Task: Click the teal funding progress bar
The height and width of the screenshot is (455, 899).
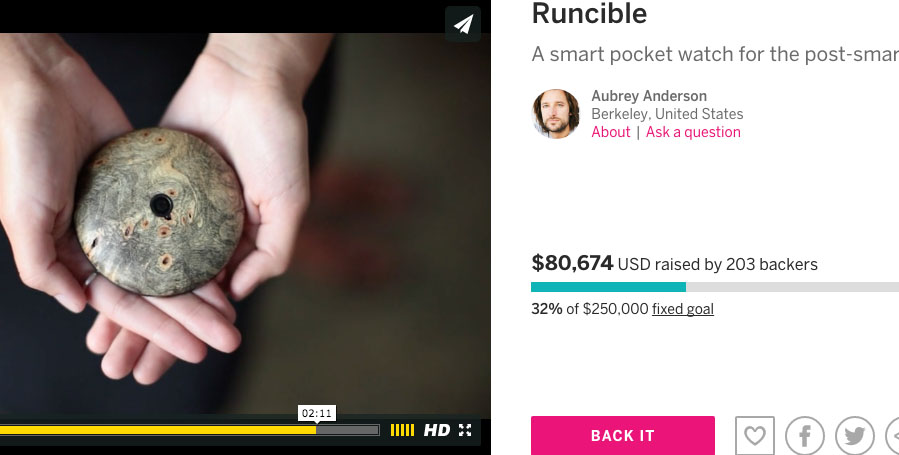Action: tap(608, 287)
